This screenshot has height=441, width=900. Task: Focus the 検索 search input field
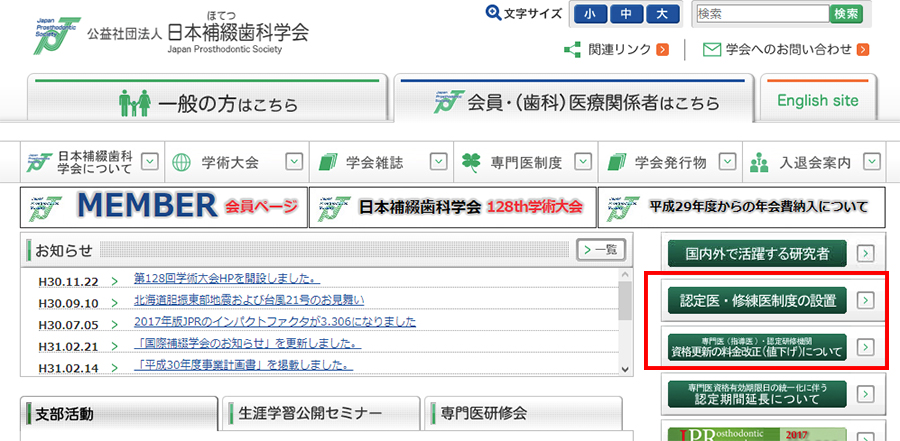click(x=762, y=14)
